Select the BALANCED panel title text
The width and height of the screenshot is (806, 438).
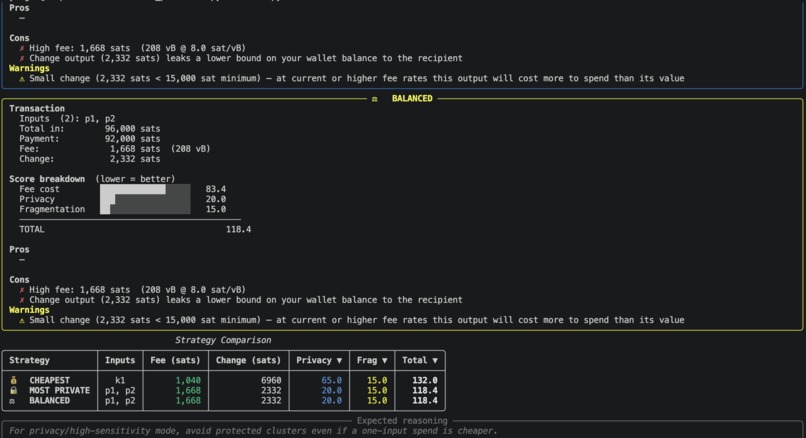click(x=412, y=99)
